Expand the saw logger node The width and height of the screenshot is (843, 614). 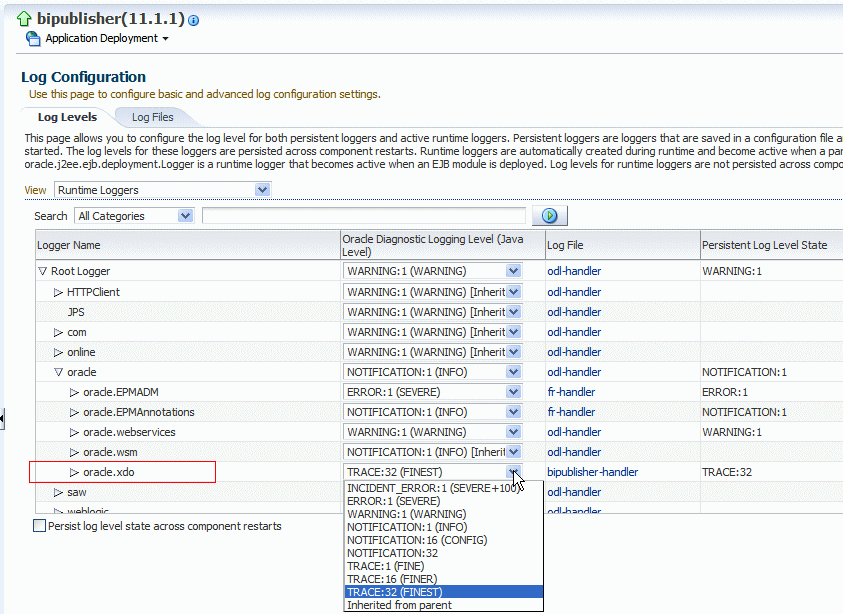pos(58,492)
